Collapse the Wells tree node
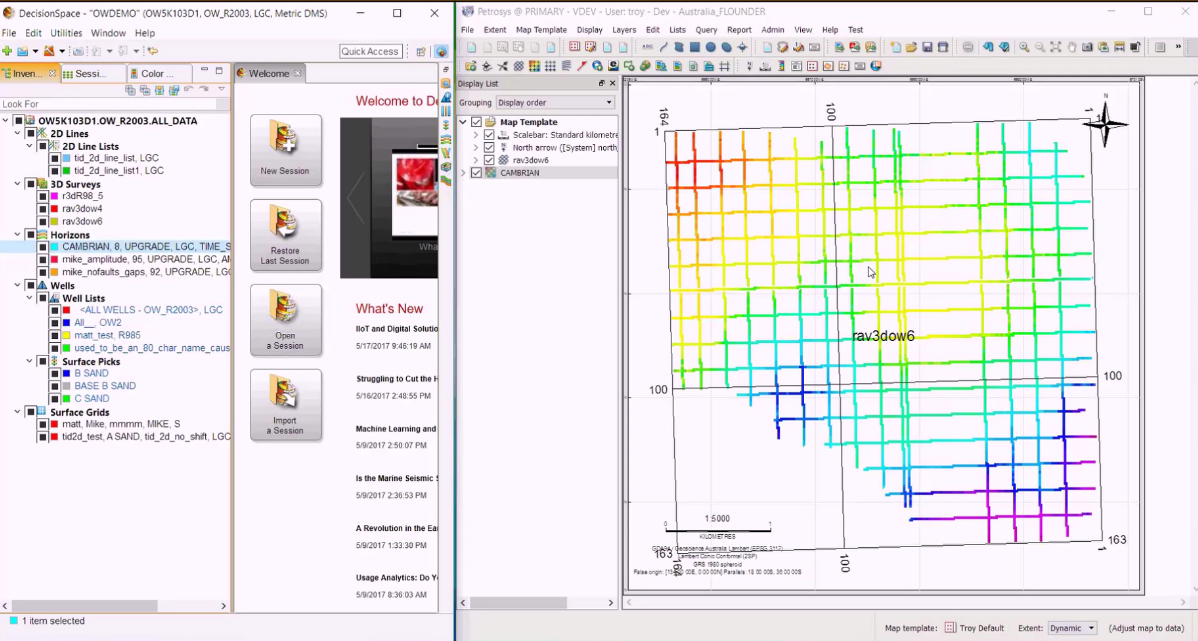1198x641 pixels. point(18,285)
